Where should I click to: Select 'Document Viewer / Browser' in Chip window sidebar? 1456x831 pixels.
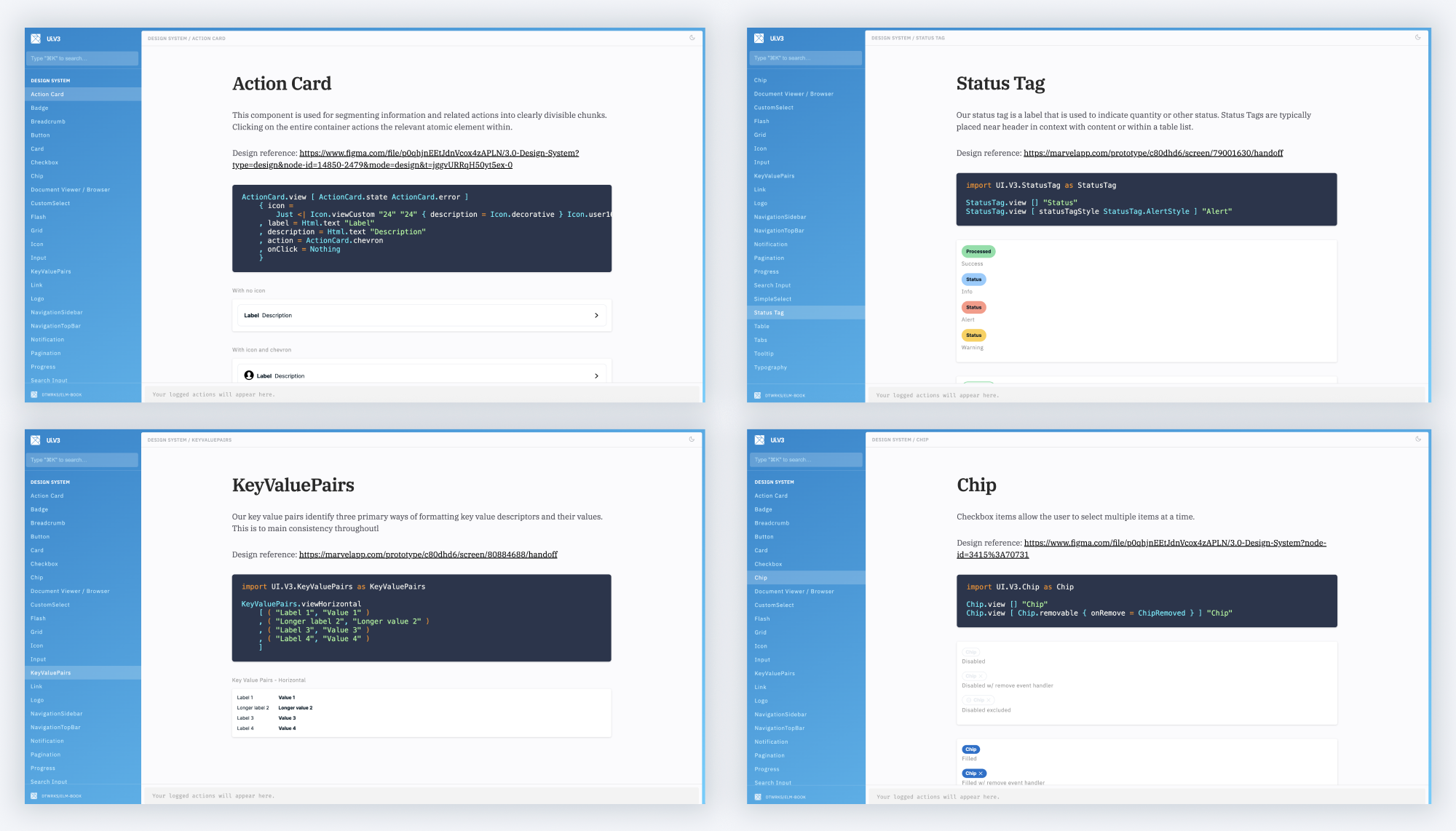click(794, 592)
